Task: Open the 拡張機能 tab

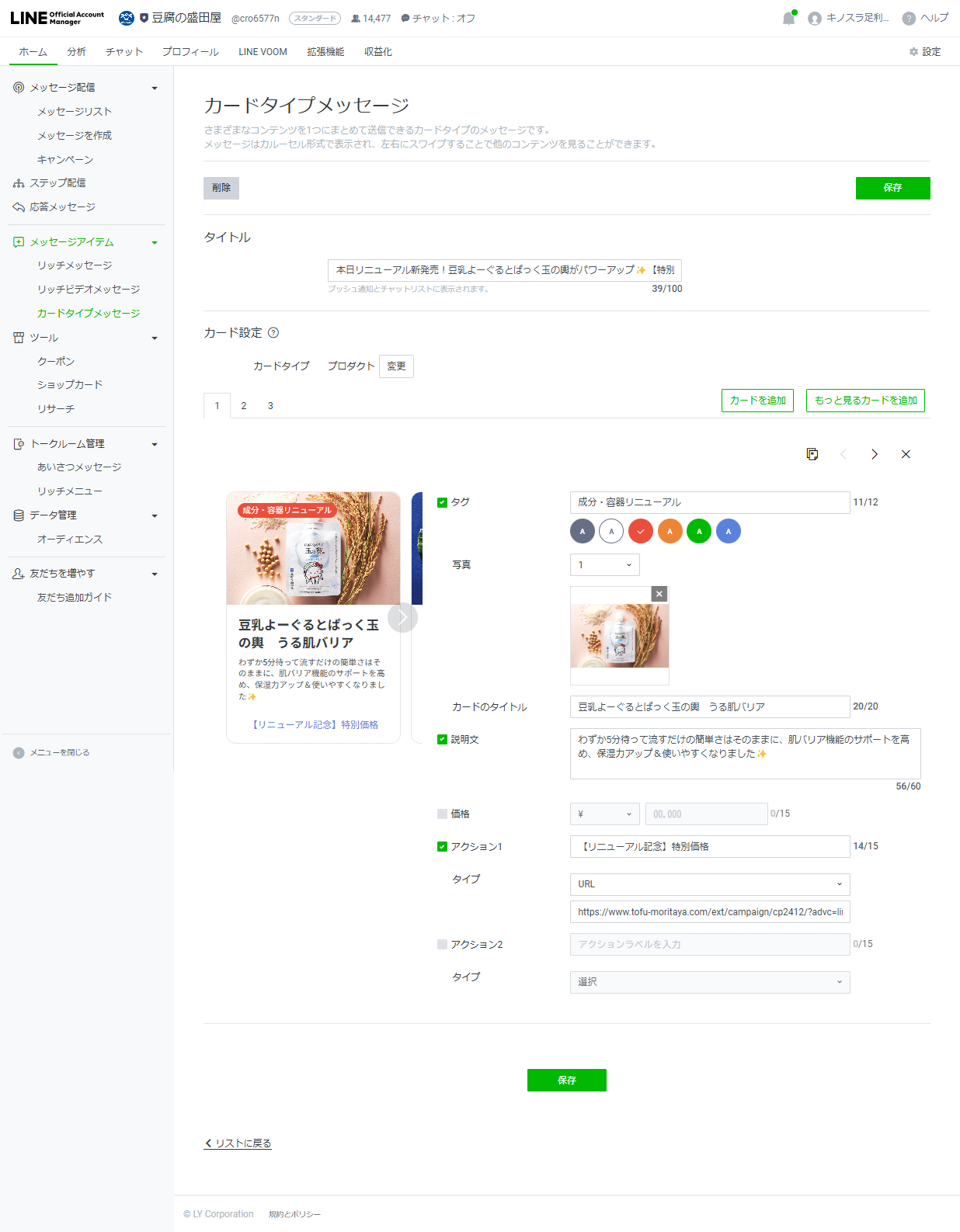Action: click(x=325, y=52)
